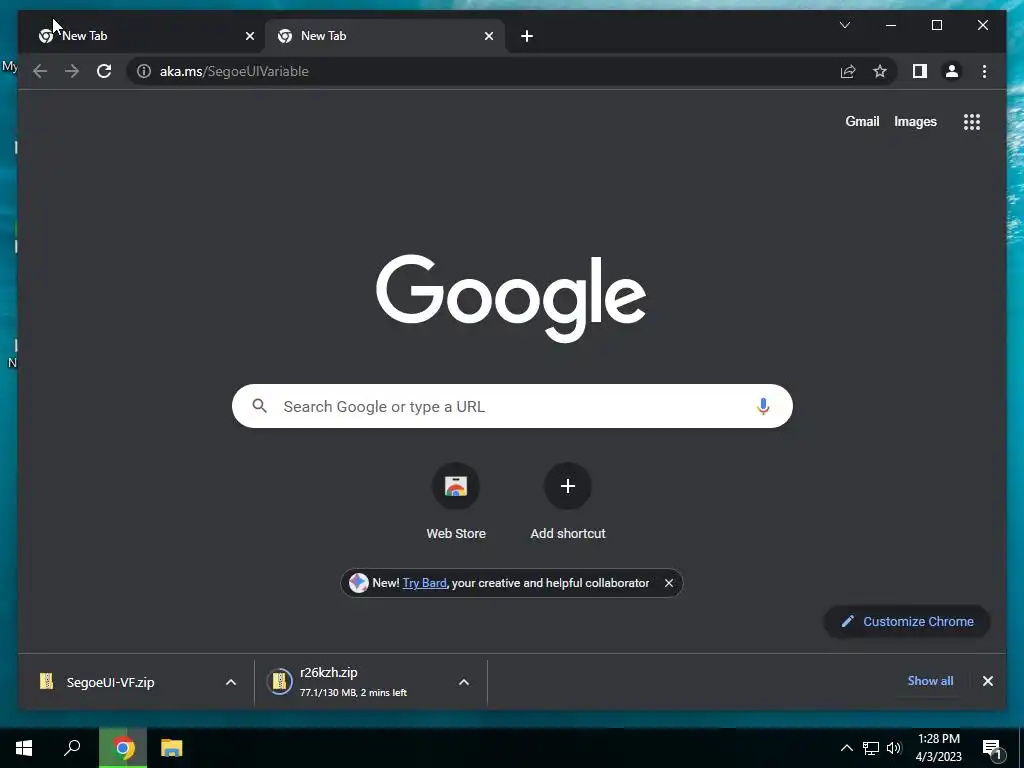Go forward using the browser forward arrow
This screenshot has height=768, width=1024.
(x=72, y=71)
